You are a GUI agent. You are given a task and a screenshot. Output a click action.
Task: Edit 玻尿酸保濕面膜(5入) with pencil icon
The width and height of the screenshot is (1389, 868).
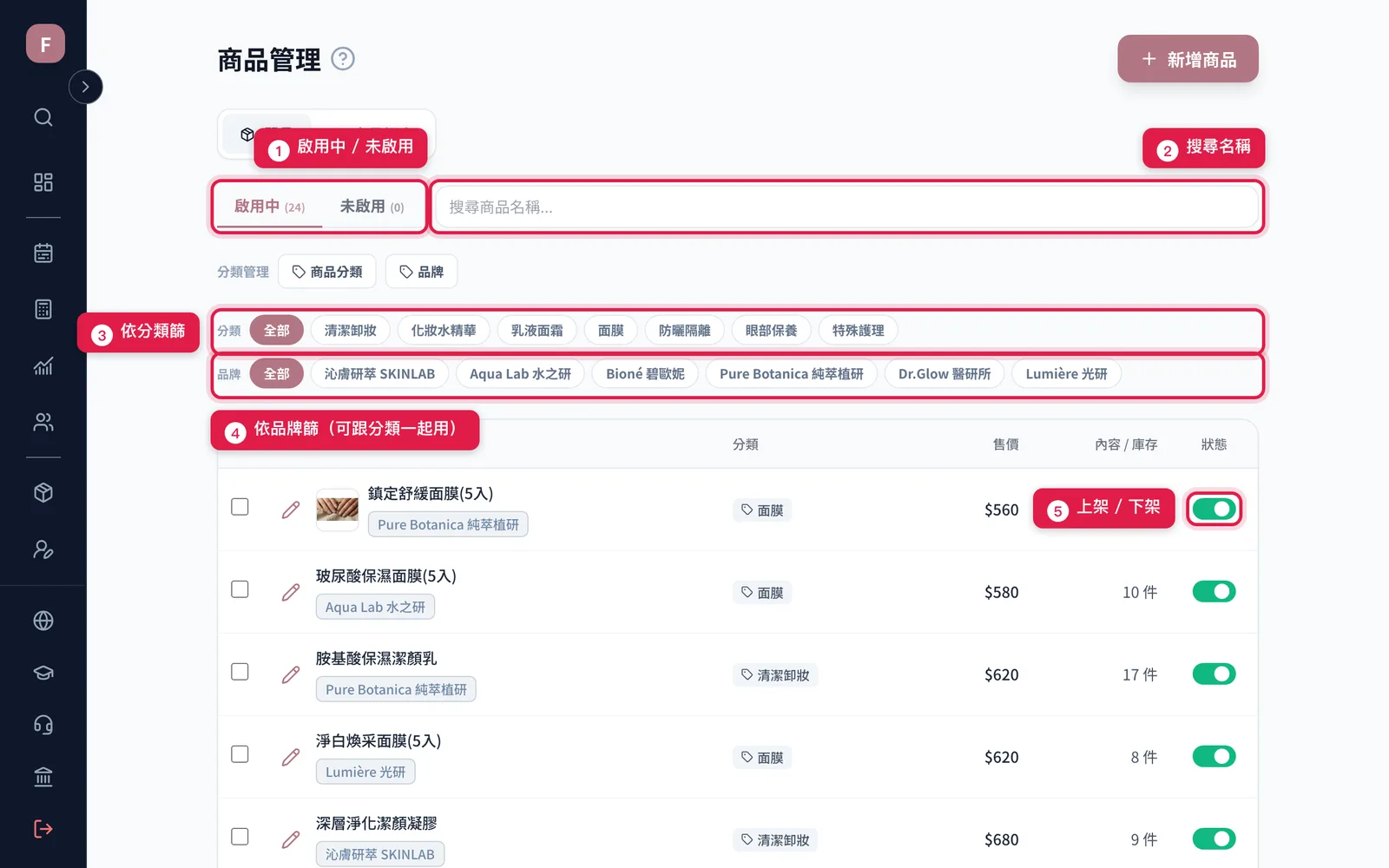[x=291, y=592]
